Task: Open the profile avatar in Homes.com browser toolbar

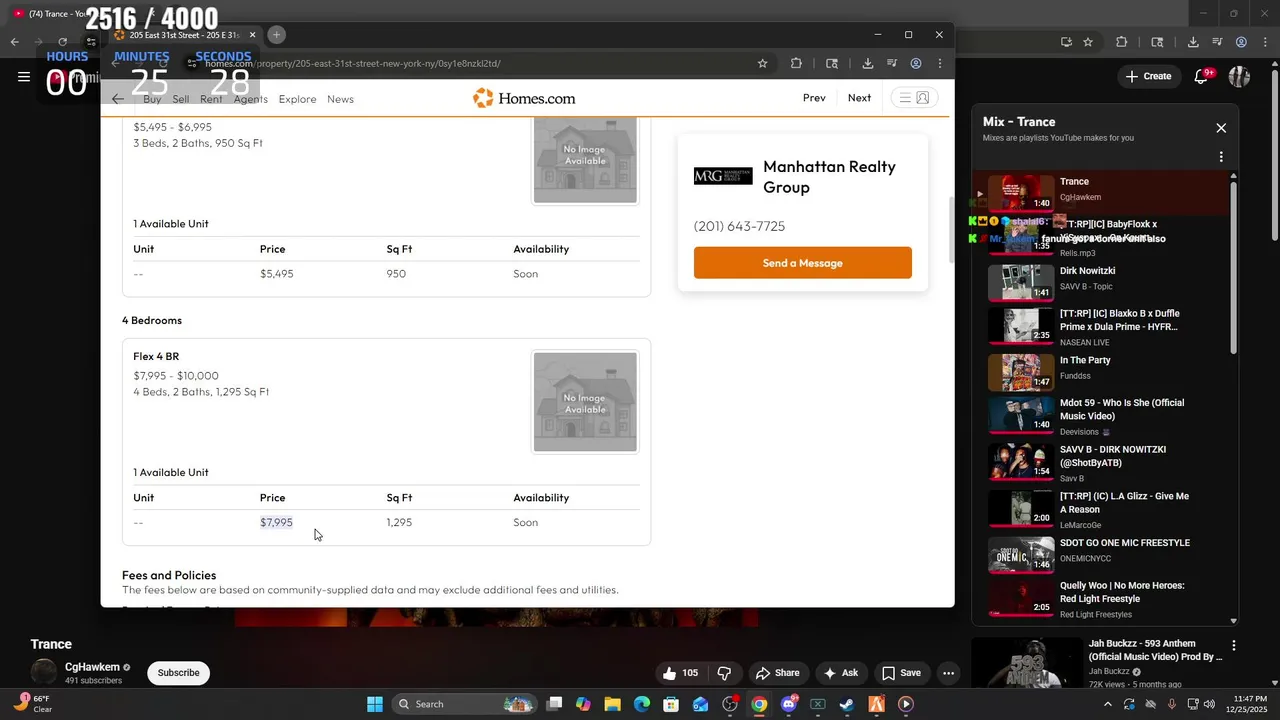Action: tap(915, 63)
